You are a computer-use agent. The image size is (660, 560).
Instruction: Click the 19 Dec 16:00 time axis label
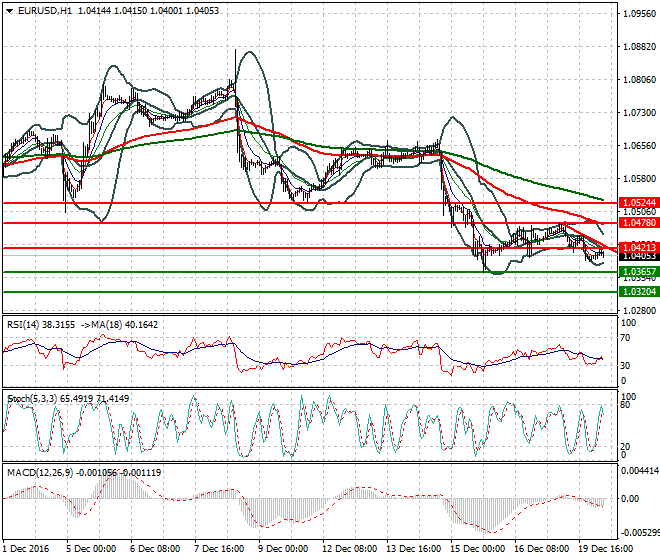click(x=605, y=549)
